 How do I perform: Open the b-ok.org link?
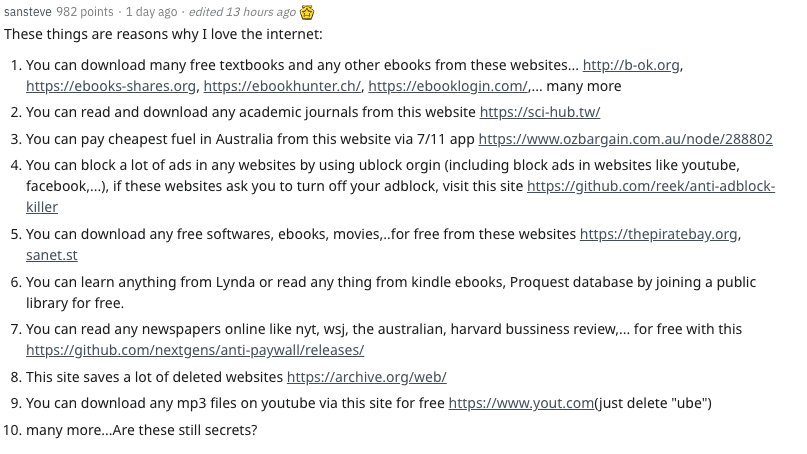[x=631, y=65]
